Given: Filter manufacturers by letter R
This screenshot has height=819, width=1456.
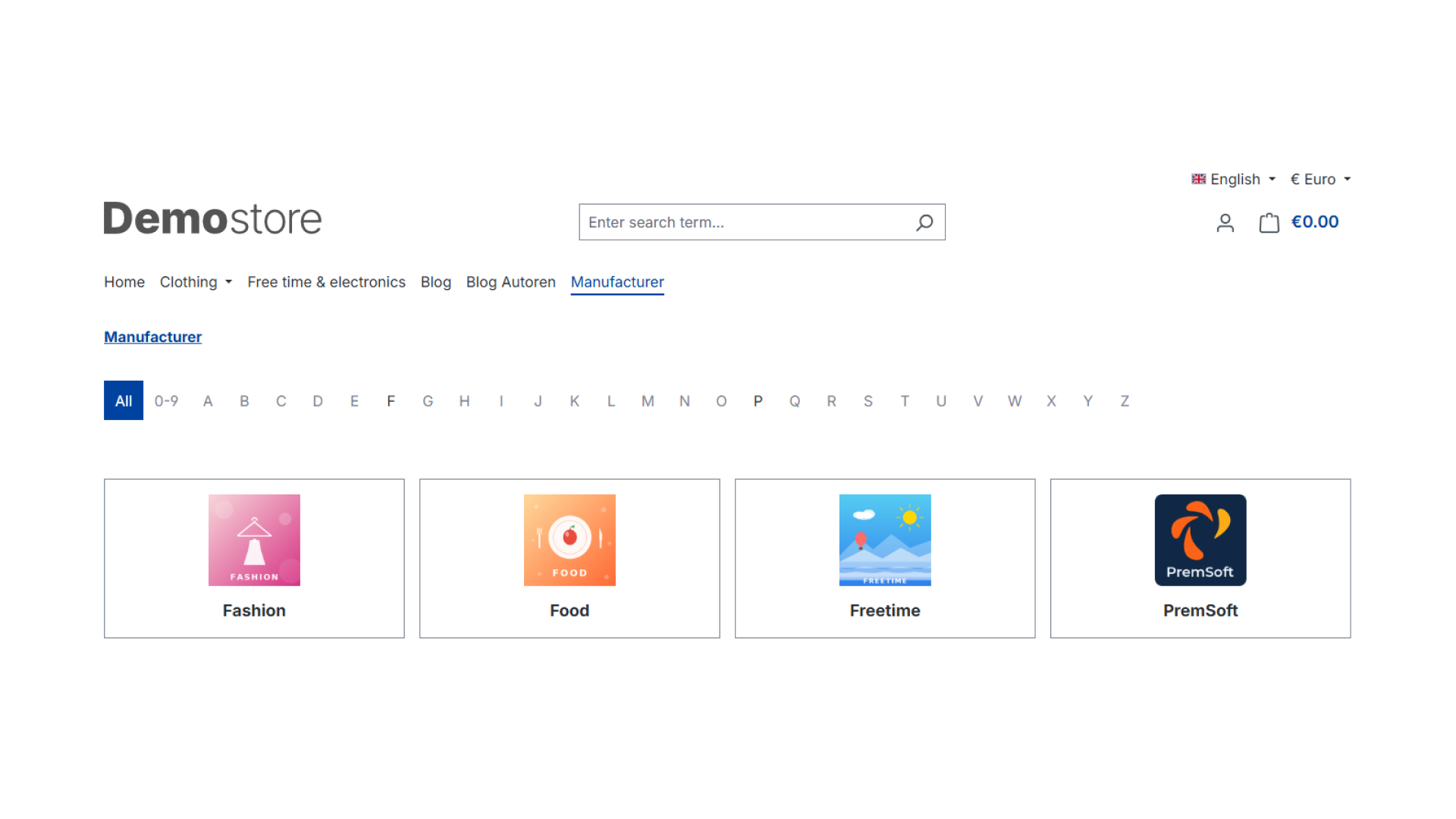Looking at the screenshot, I should click(x=831, y=400).
